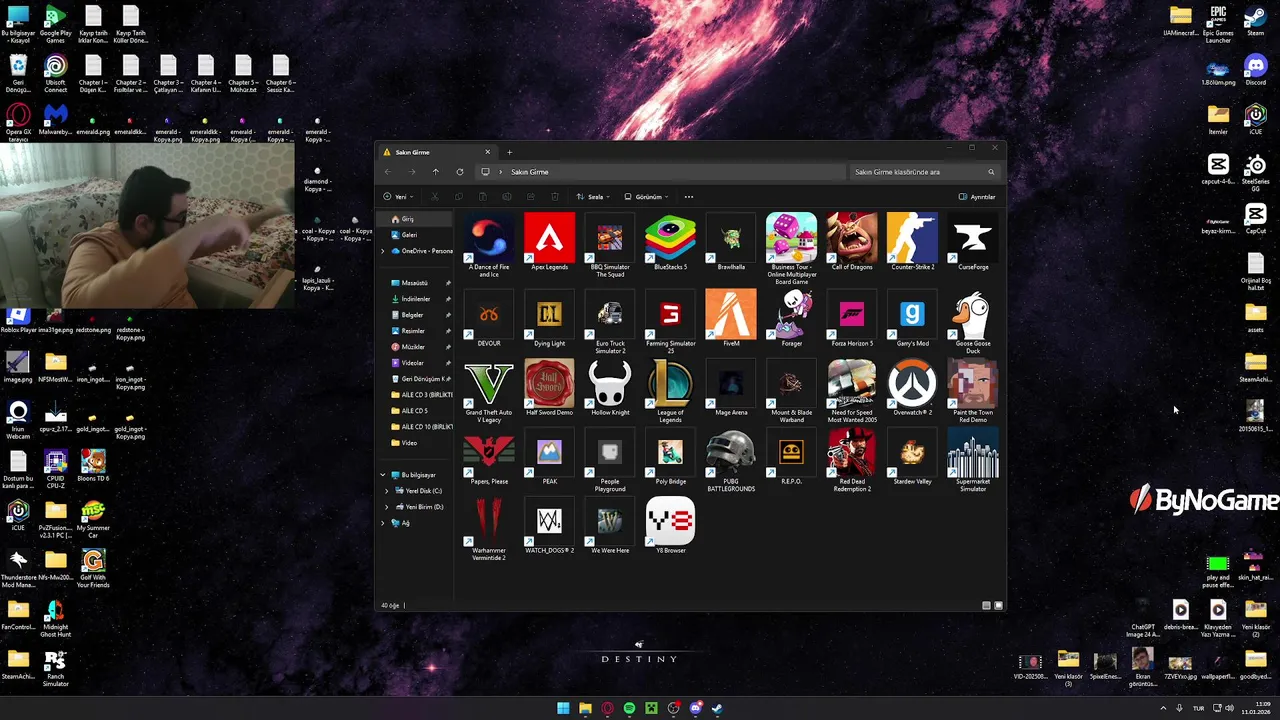Viewport: 1280px width, 720px height.
Task: Toggle the Ayrıntılar details pane
Action: coord(977,197)
